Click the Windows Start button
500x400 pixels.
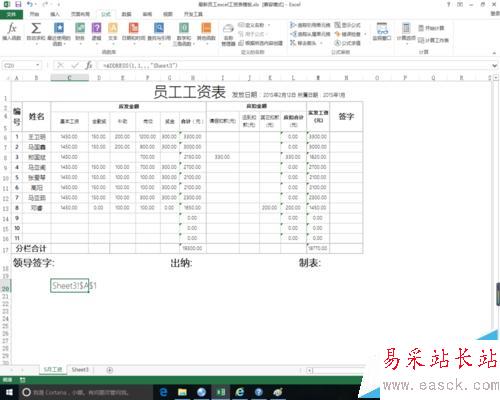9,392
